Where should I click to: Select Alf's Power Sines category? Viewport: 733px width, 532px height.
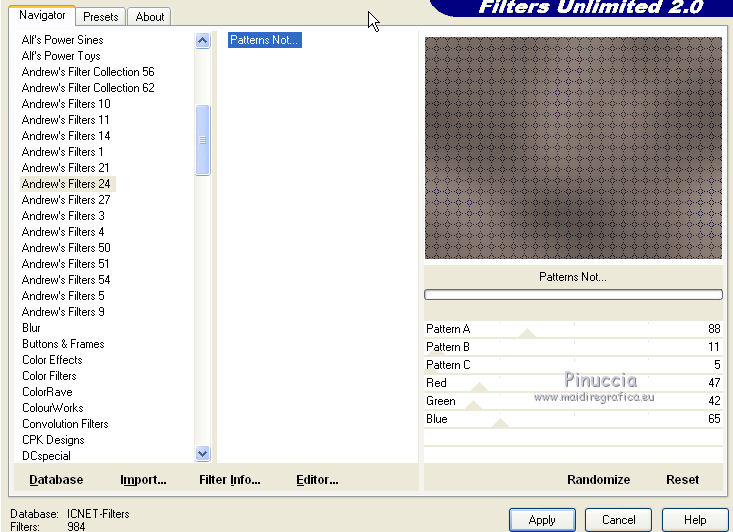click(62, 40)
